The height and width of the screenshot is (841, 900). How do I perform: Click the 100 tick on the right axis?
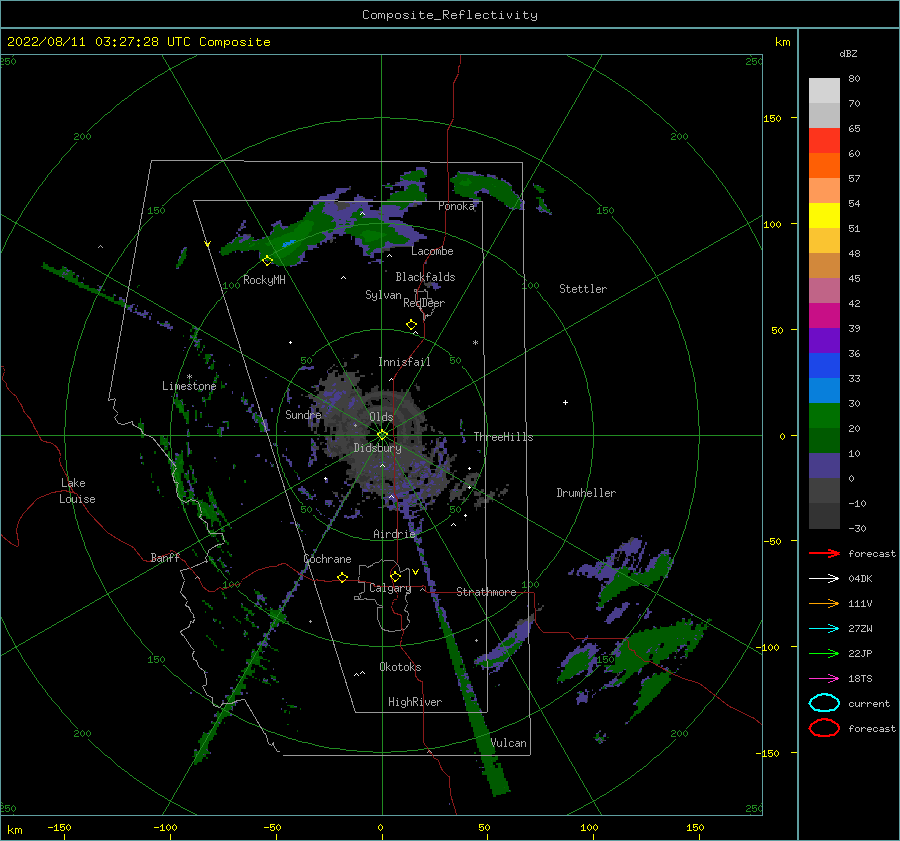tap(772, 224)
